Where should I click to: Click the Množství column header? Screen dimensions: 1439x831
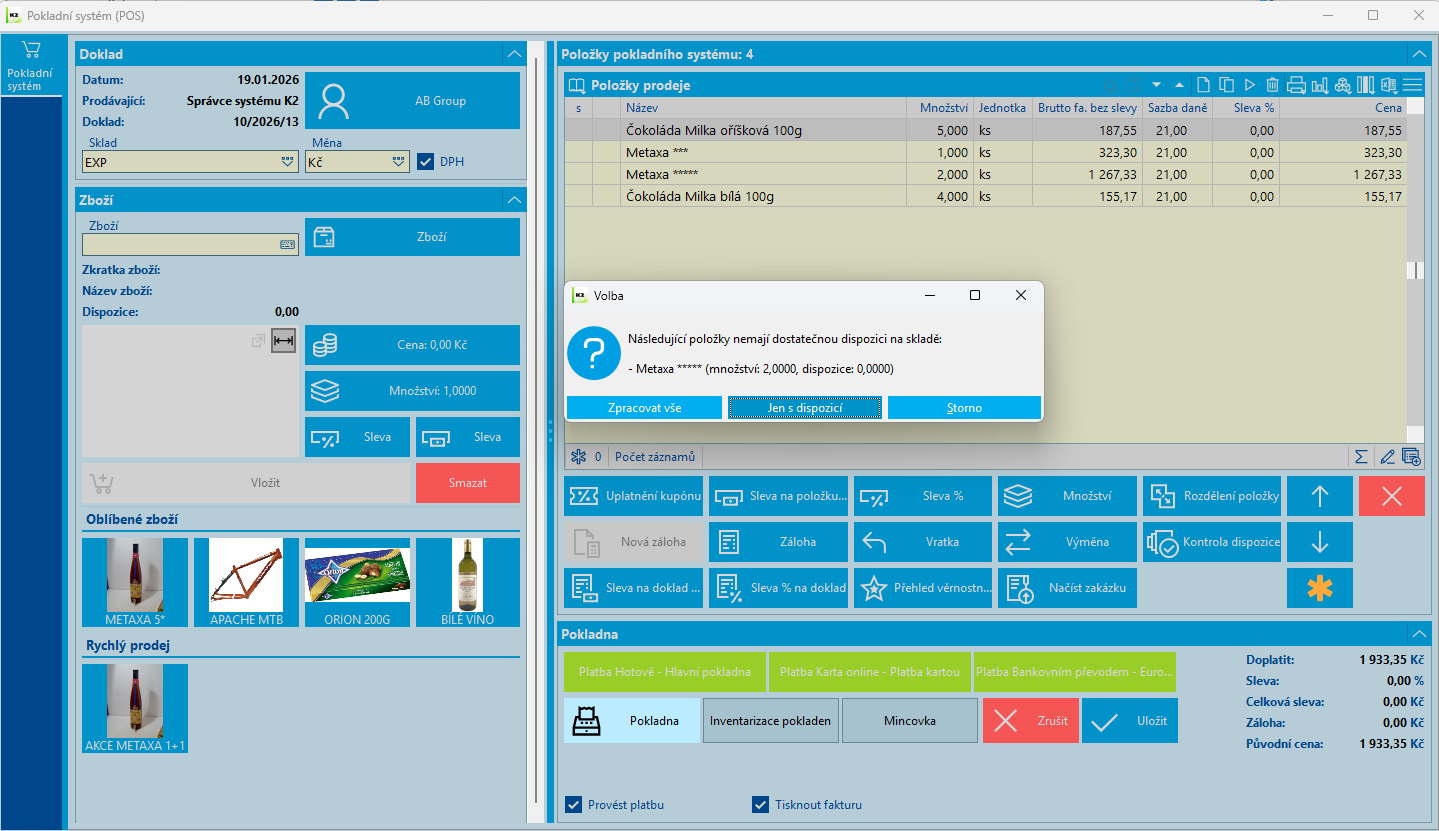pos(939,108)
